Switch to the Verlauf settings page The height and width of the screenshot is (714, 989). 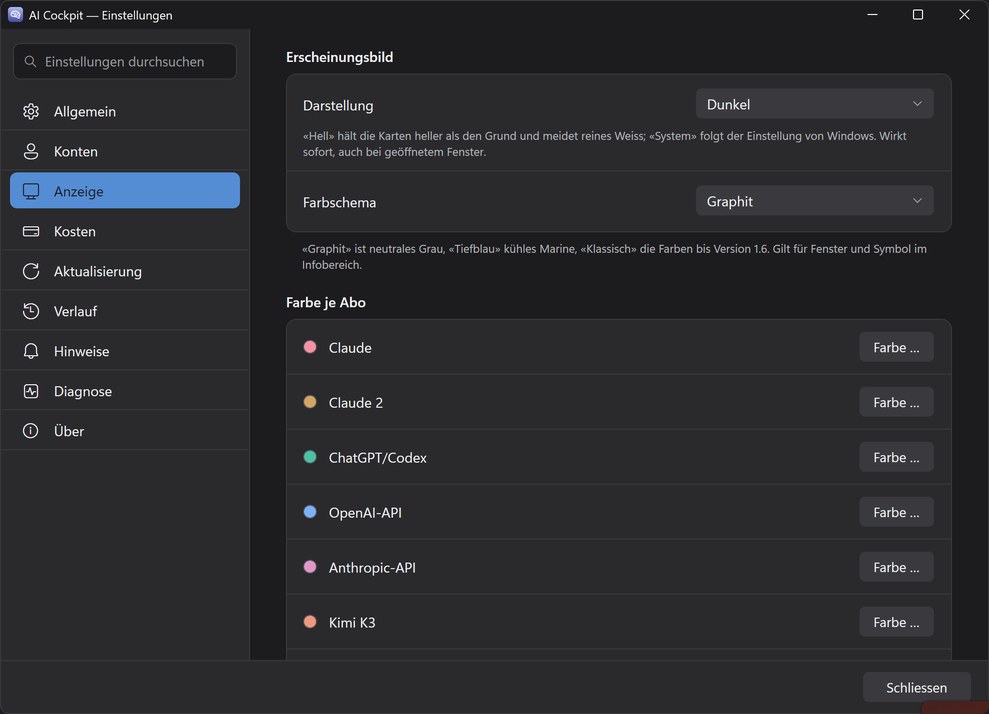coord(125,311)
